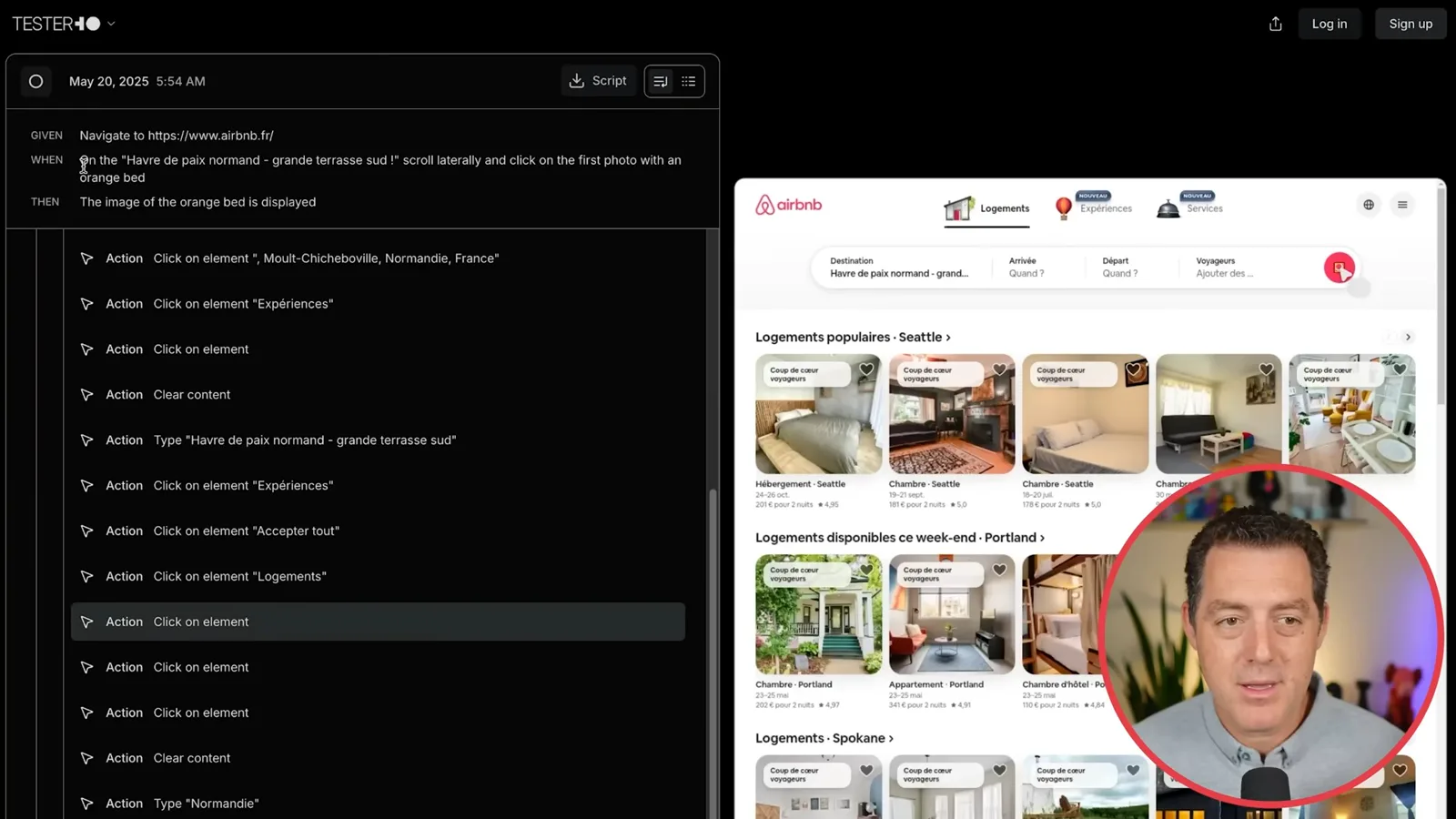
Task: Click the share icon in top bar
Action: pyautogui.click(x=1275, y=24)
